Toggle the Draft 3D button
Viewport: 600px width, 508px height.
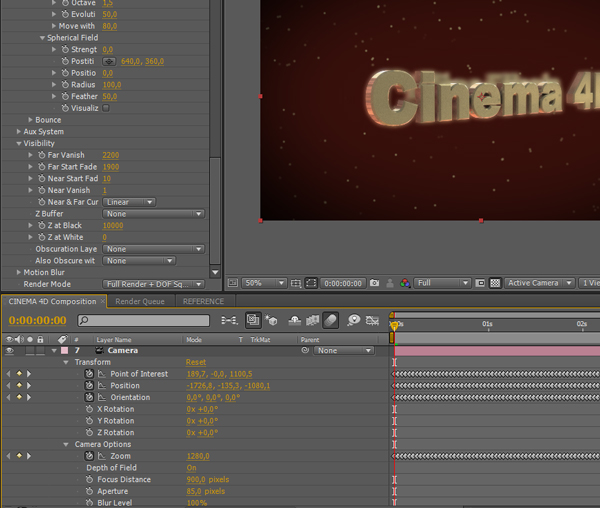(271, 320)
